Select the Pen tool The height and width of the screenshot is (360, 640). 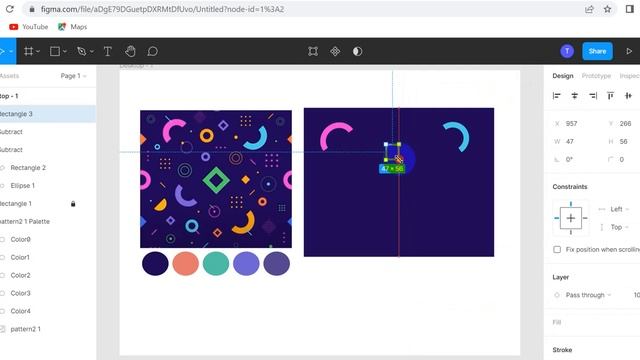point(82,51)
